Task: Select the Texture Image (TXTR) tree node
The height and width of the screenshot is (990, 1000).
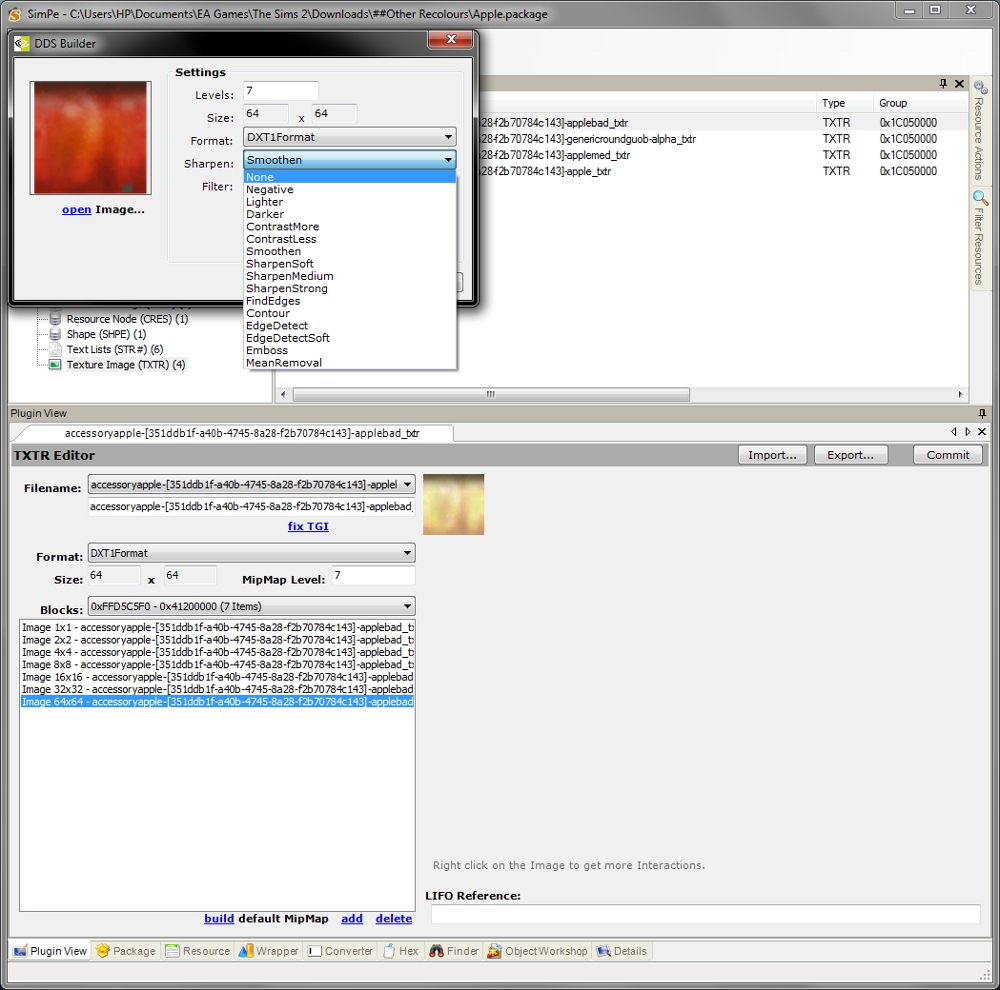Action: [x=125, y=365]
